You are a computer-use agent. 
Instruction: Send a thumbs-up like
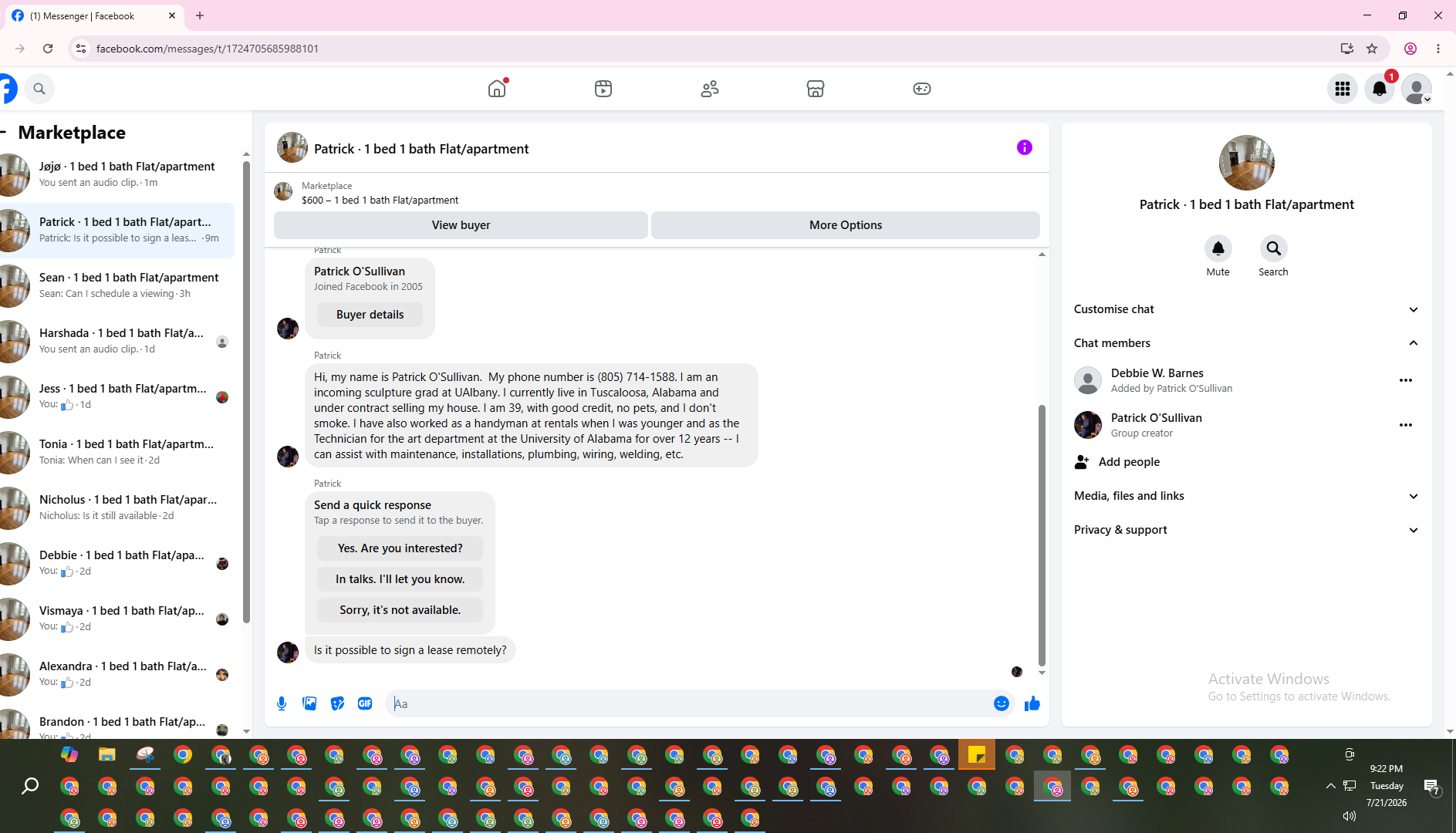tap(1032, 703)
